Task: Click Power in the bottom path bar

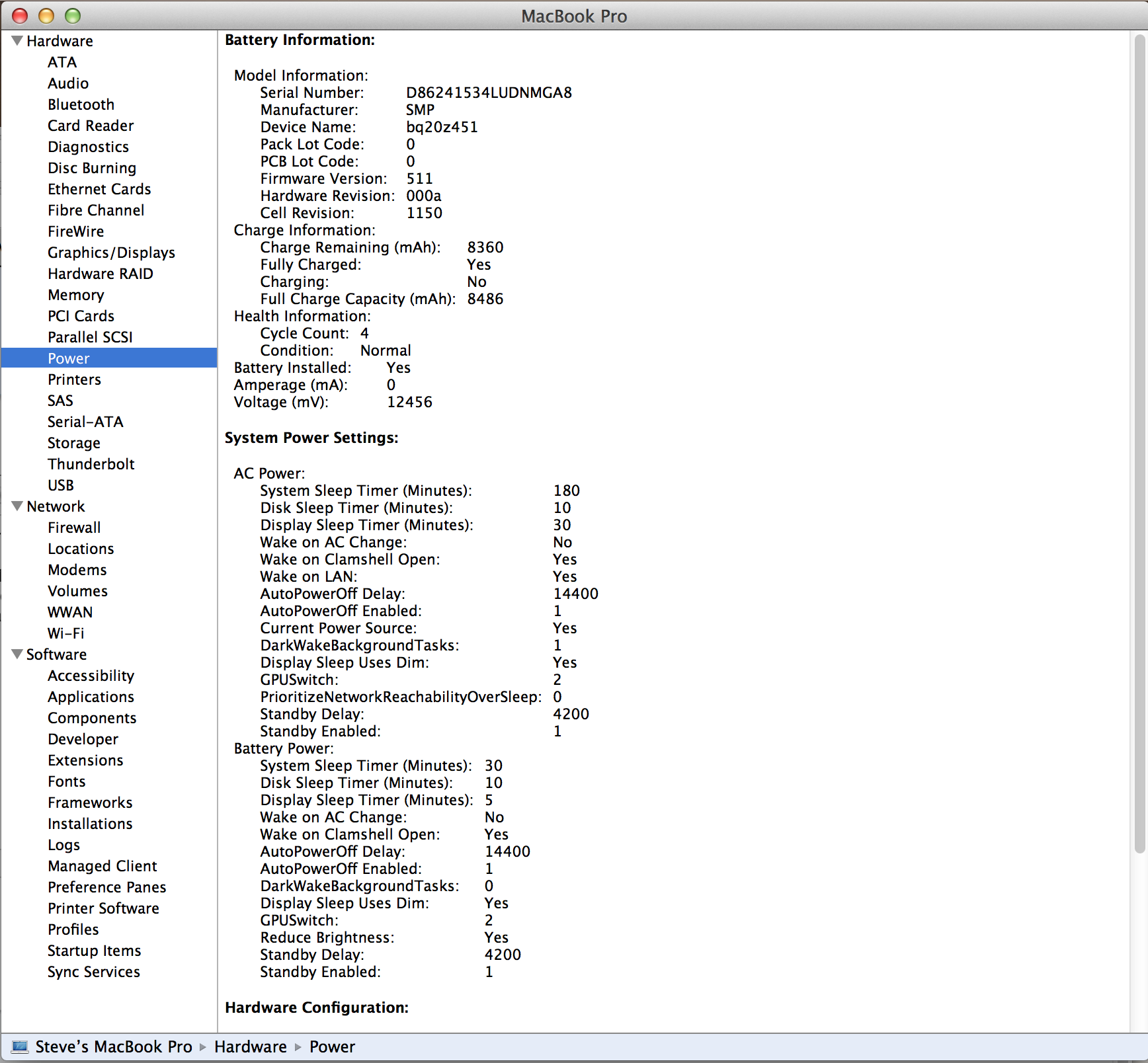Action: (332, 1046)
